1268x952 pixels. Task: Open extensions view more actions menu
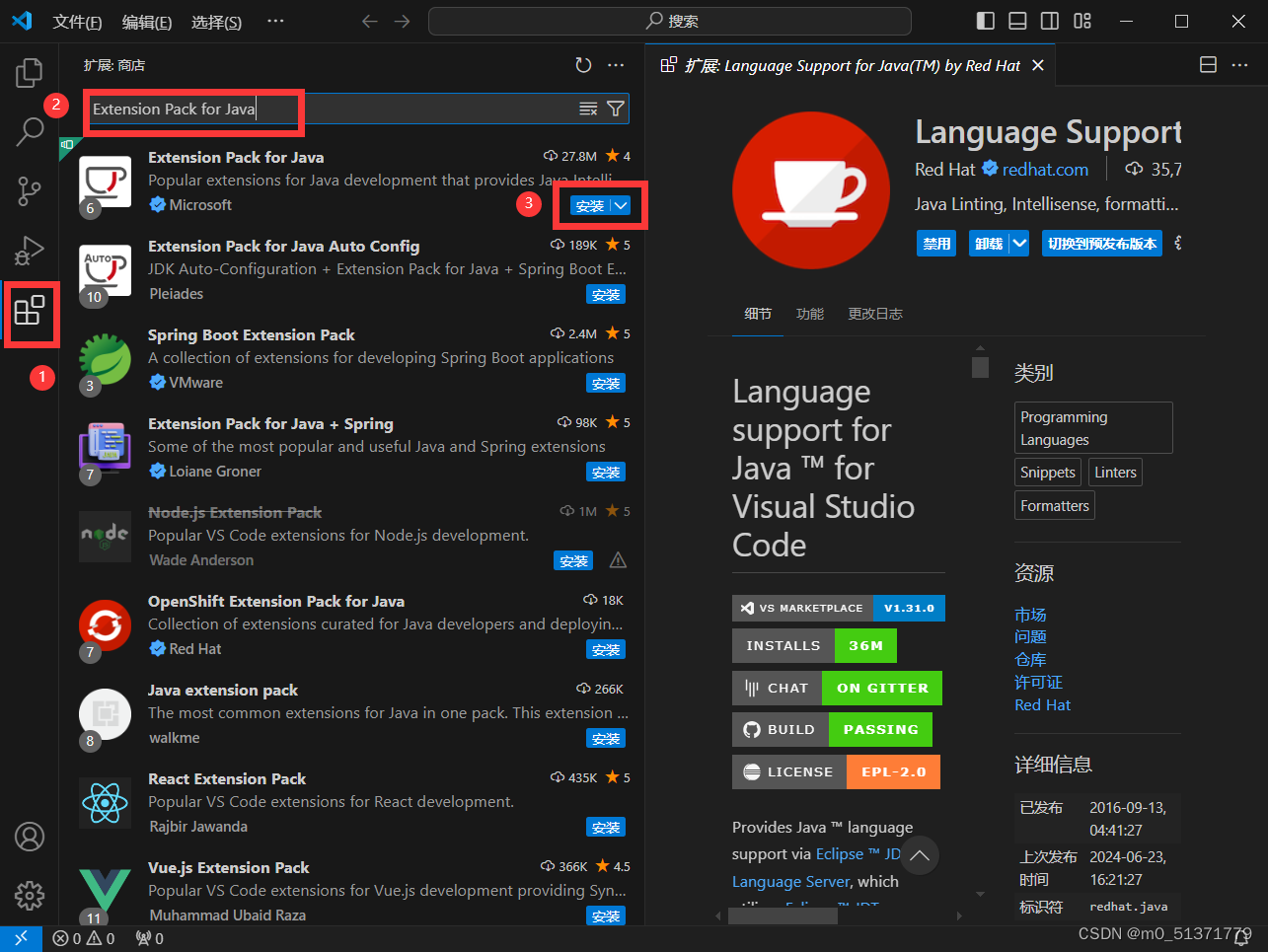coord(616,65)
